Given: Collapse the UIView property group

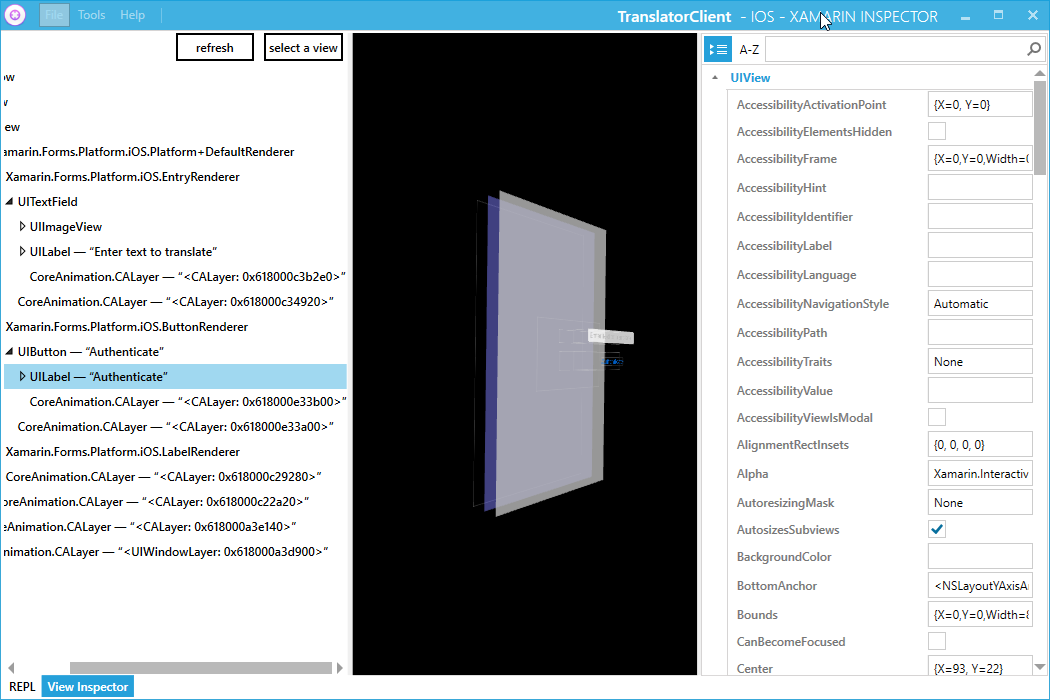Looking at the screenshot, I should point(715,78).
